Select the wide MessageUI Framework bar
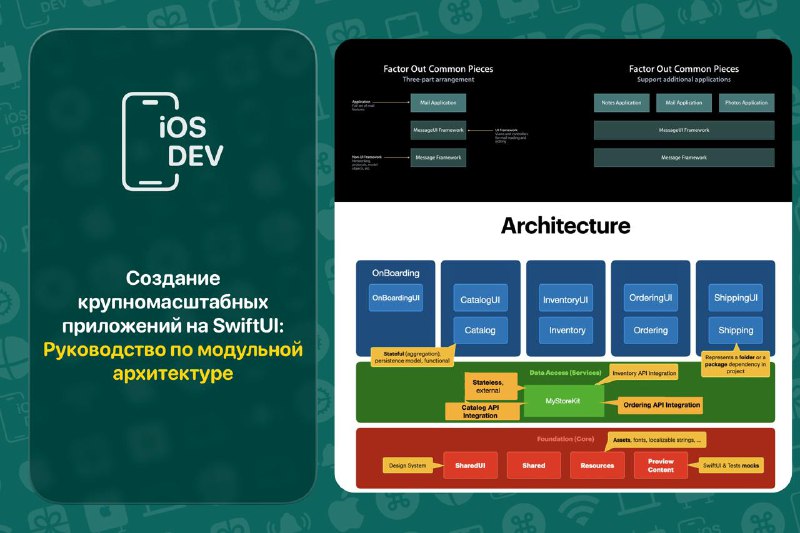Viewport: 800px width, 533px height. click(684, 130)
